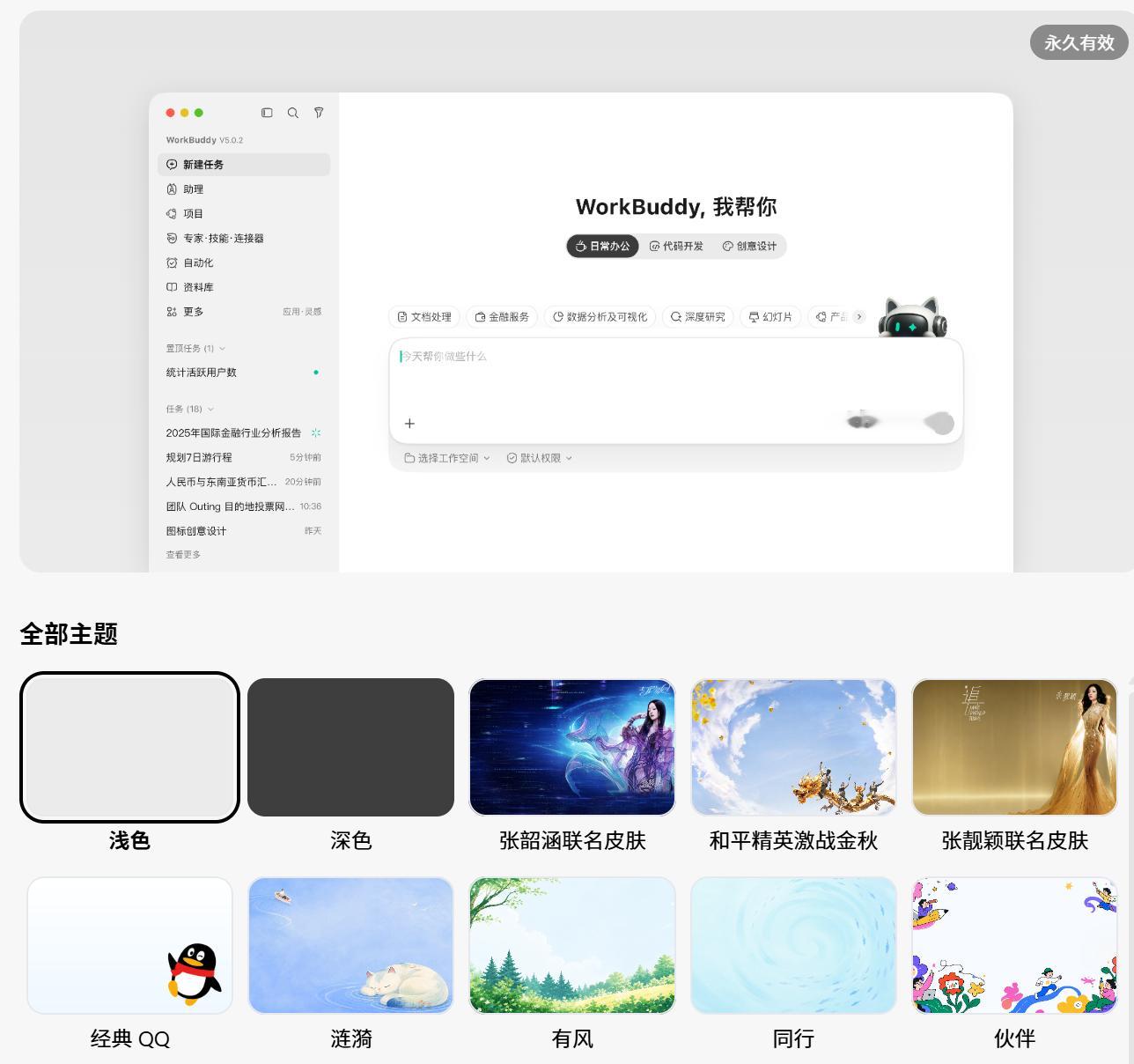Viewport: 1134px width, 1064px height.
Task: Show more chips with the right arrow
Action: click(859, 317)
